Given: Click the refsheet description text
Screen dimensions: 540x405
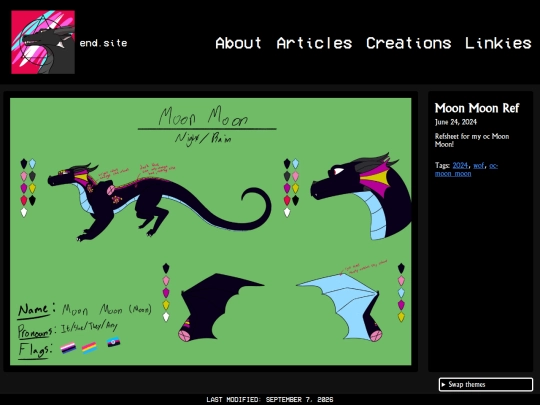Looking at the screenshot, I should tap(472, 140).
